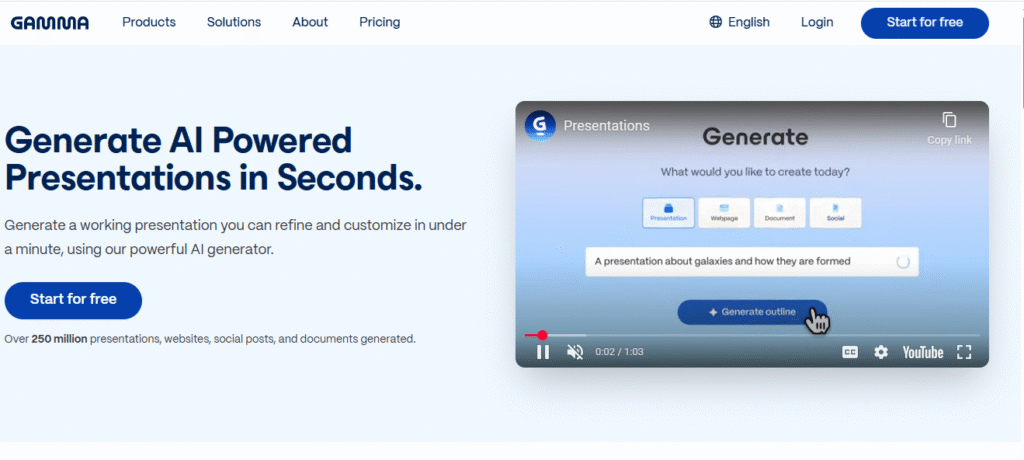Viewport: 1024px width, 460px height.
Task: Select the Presentation option in the video
Action: [669, 213]
